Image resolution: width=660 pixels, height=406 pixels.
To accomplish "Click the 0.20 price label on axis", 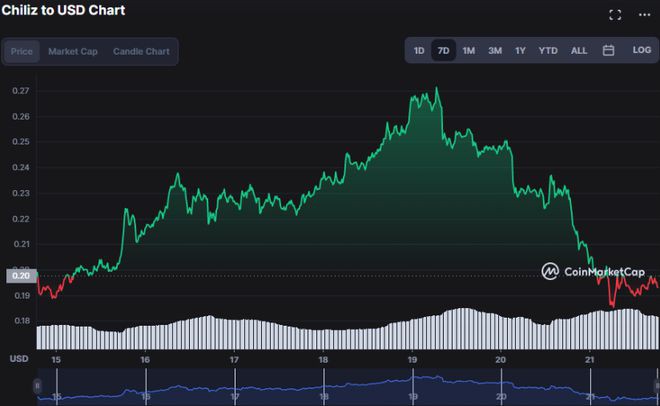I will (x=20, y=275).
